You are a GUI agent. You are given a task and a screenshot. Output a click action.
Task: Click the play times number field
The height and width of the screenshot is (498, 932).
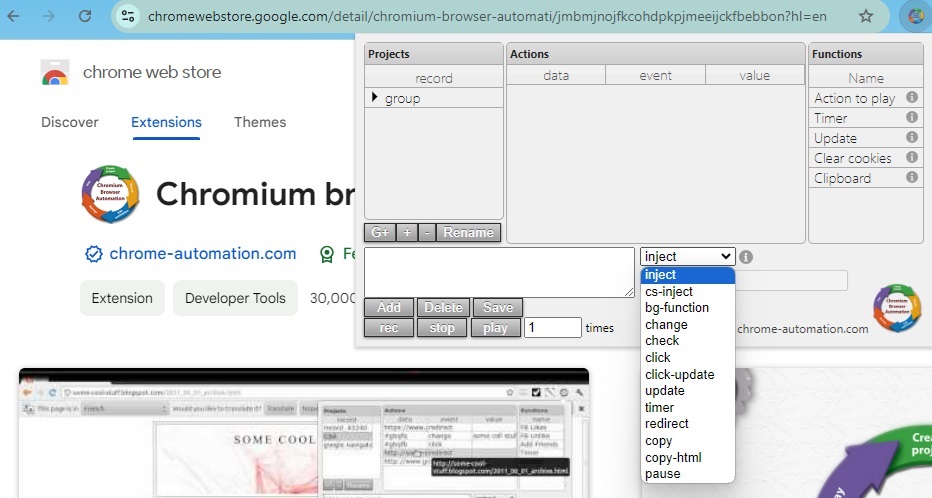(553, 327)
